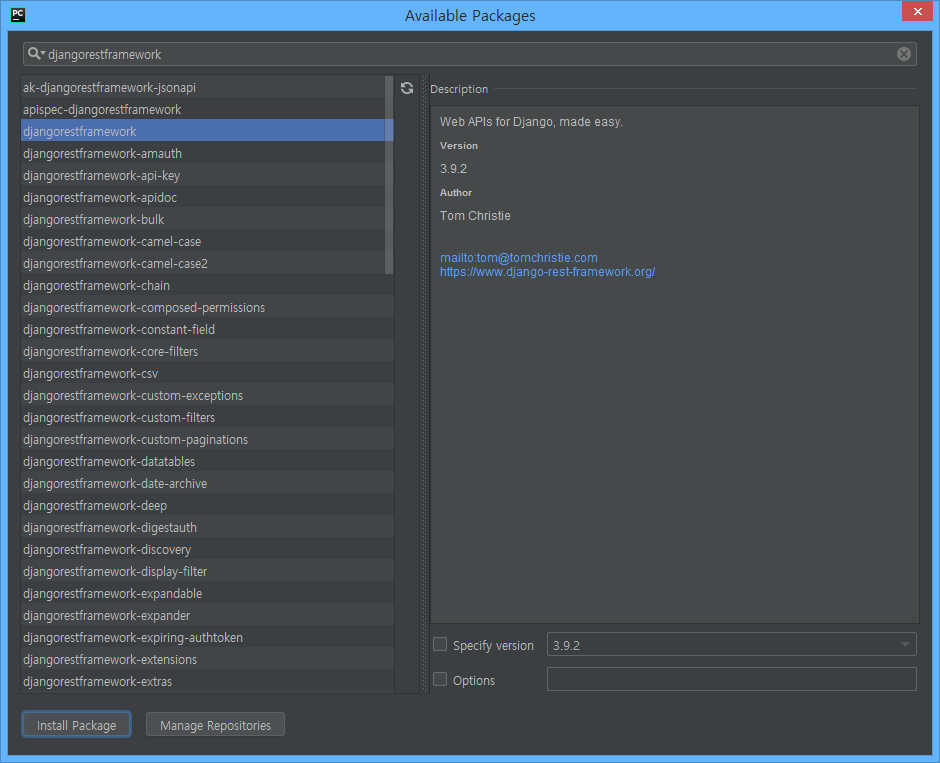Image resolution: width=940 pixels, height=763 pixels.
Task: Select ak-djangorestframework-jsonapi package
Action: pyautogui.click(x=207, y=88)
